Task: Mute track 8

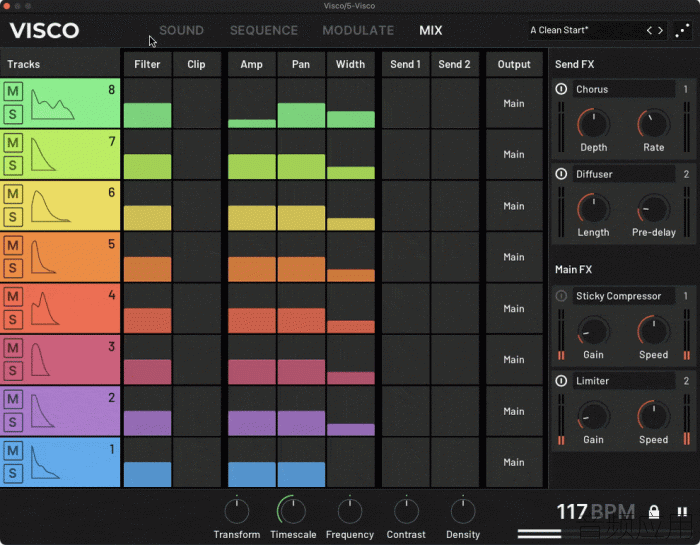Action: (x=12, y=92)
